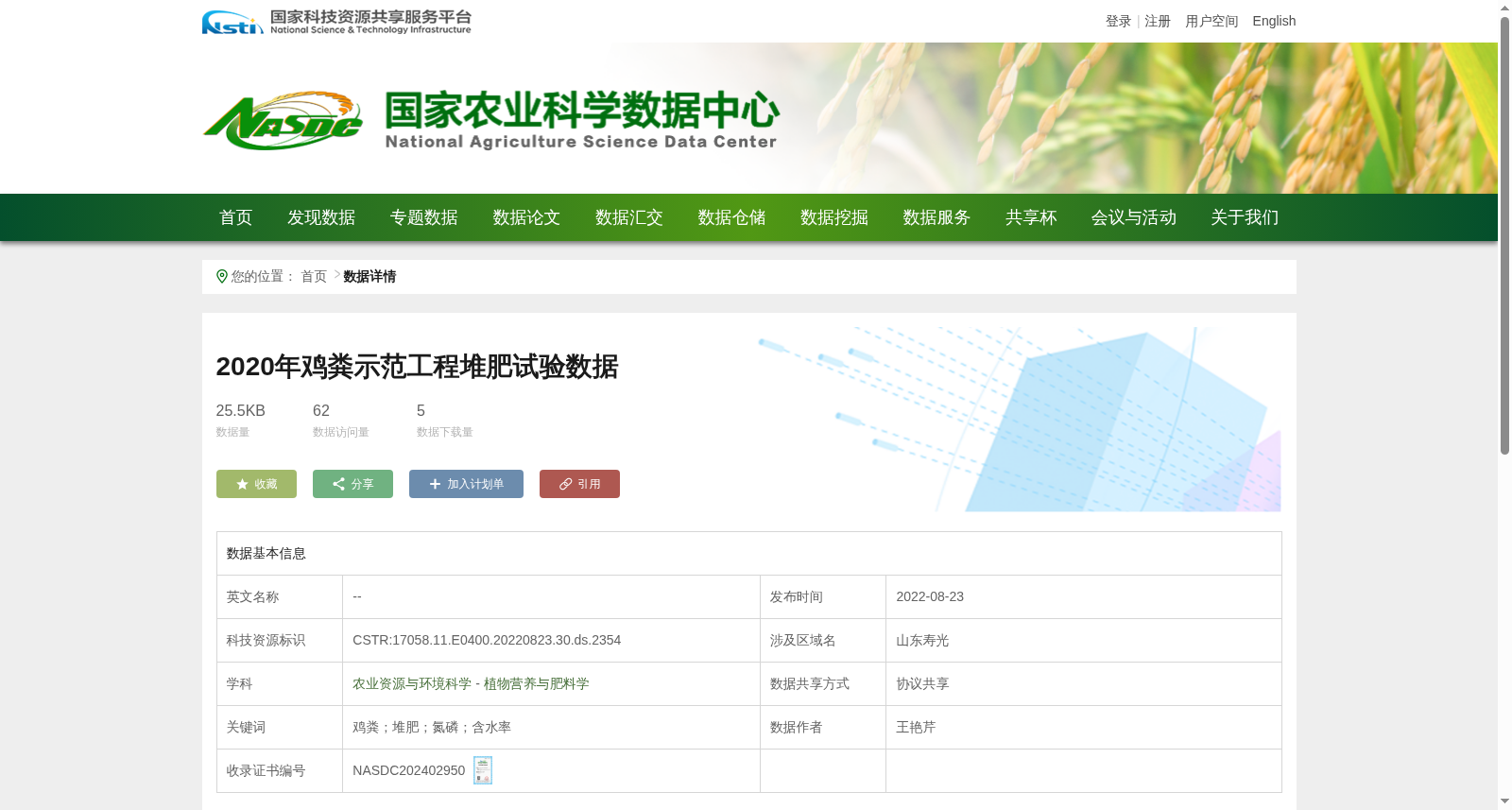The height and width of the screenshot is (810, 1512).
Task: Open the 数据汇交 menu item
Action: pyautogui.click(x=629, y=217)
